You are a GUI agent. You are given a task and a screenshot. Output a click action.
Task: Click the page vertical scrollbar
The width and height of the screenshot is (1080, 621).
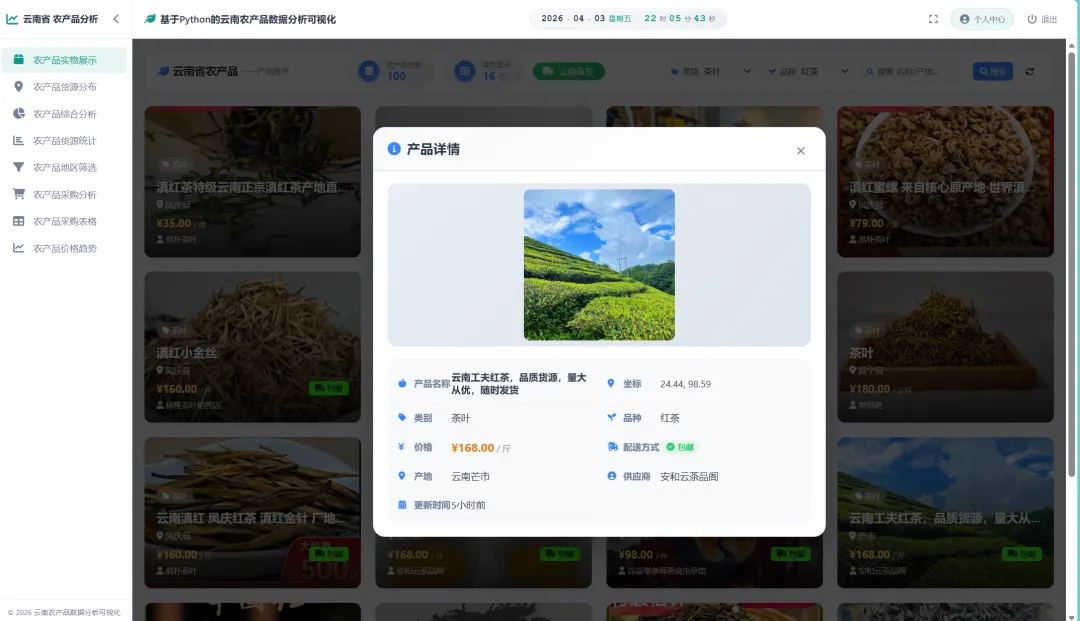click(1071, 262)
